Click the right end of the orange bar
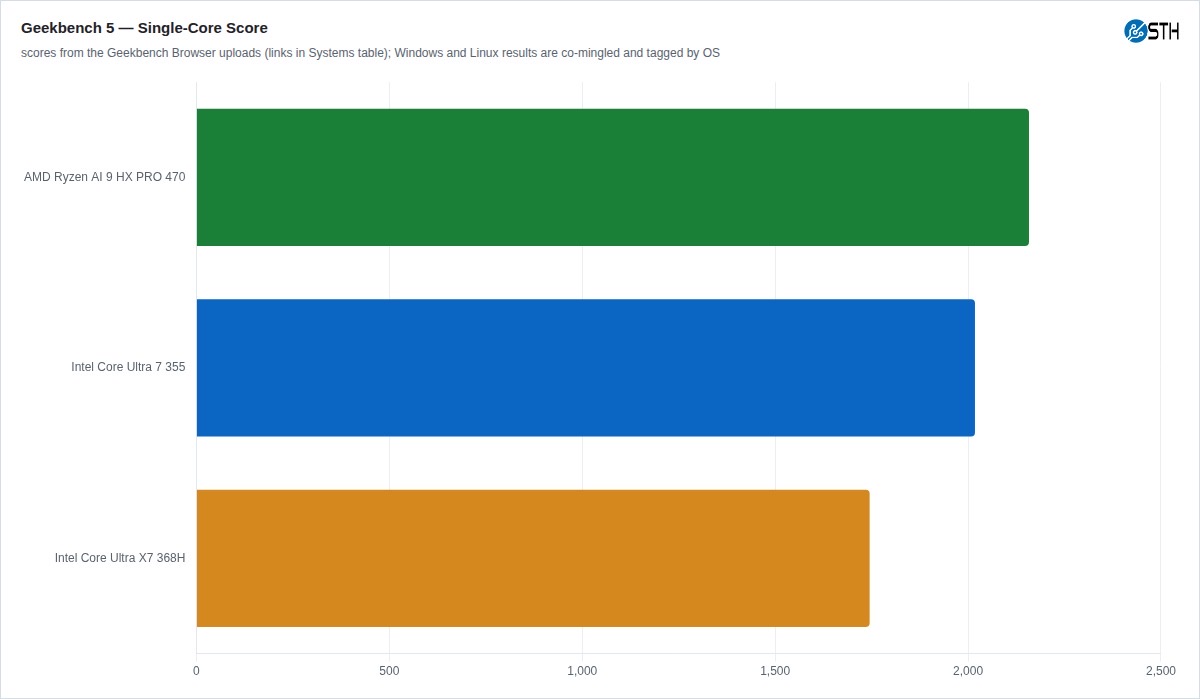Screen dimensions: 1200x699 click(866, 558)
